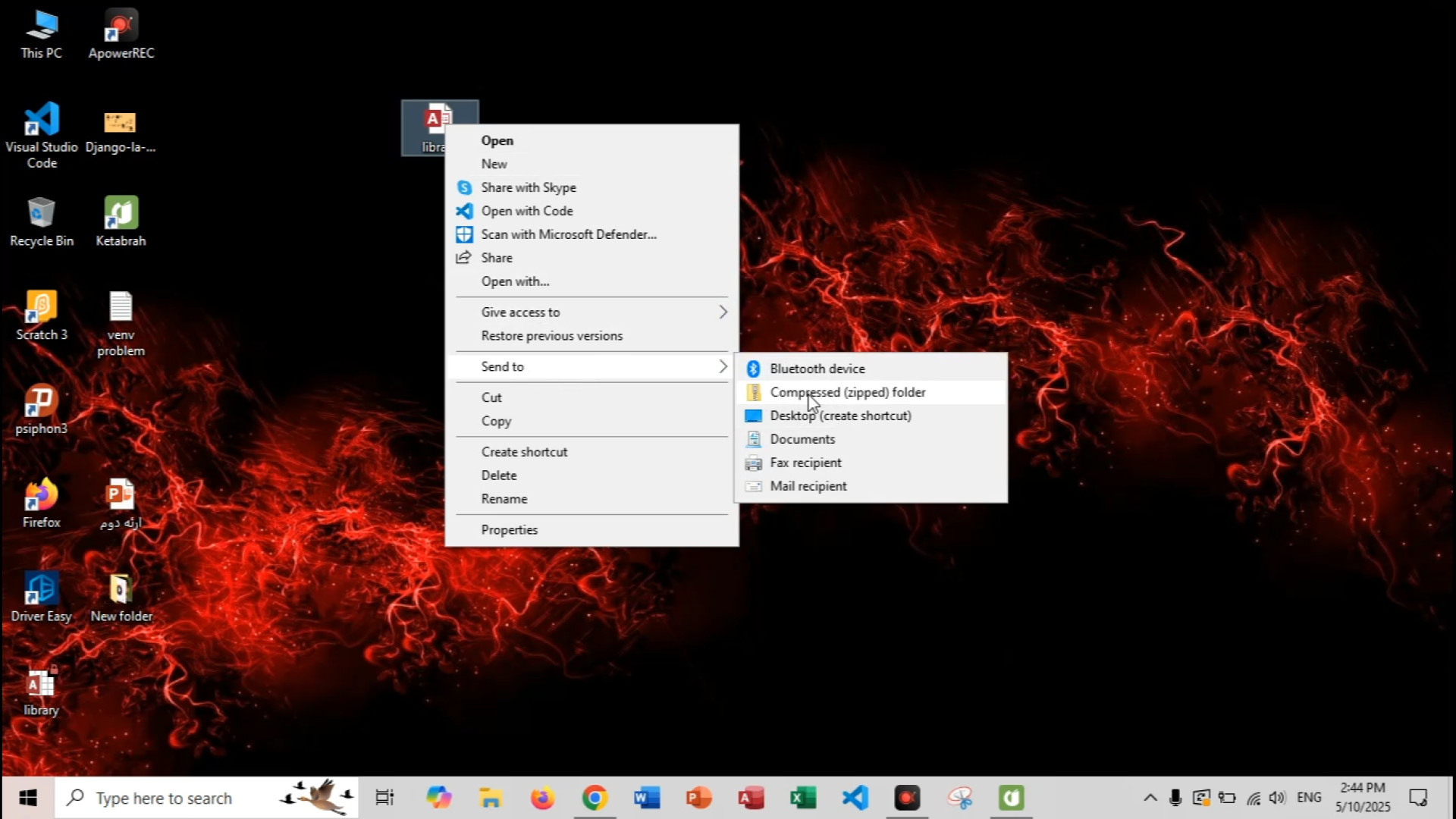Expand the Send to submenu arrow
Image resolution: width=1456 pixels, height=819 pixels.
pos(722,367)
